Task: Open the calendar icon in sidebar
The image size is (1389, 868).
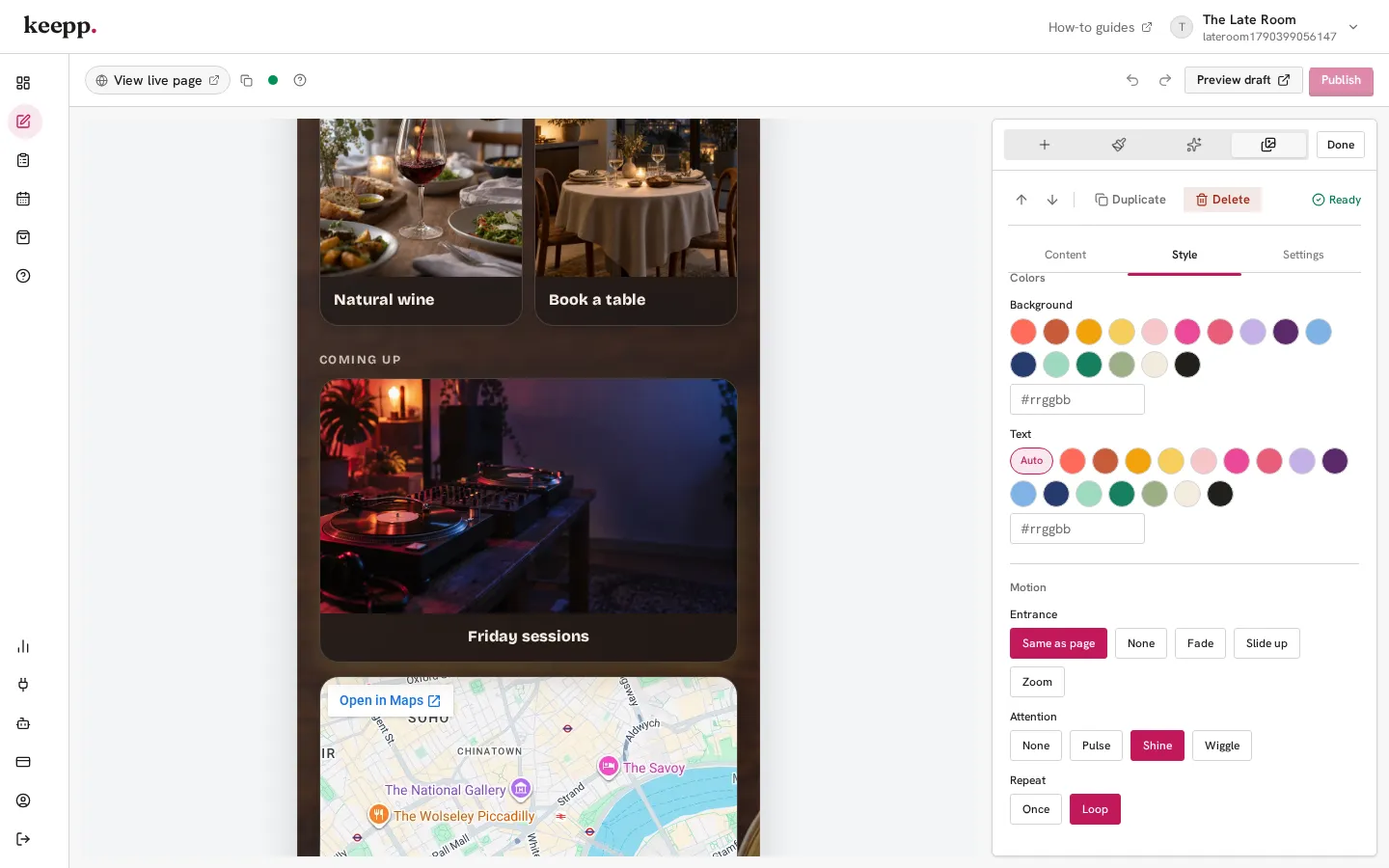Action: point(23,199)
